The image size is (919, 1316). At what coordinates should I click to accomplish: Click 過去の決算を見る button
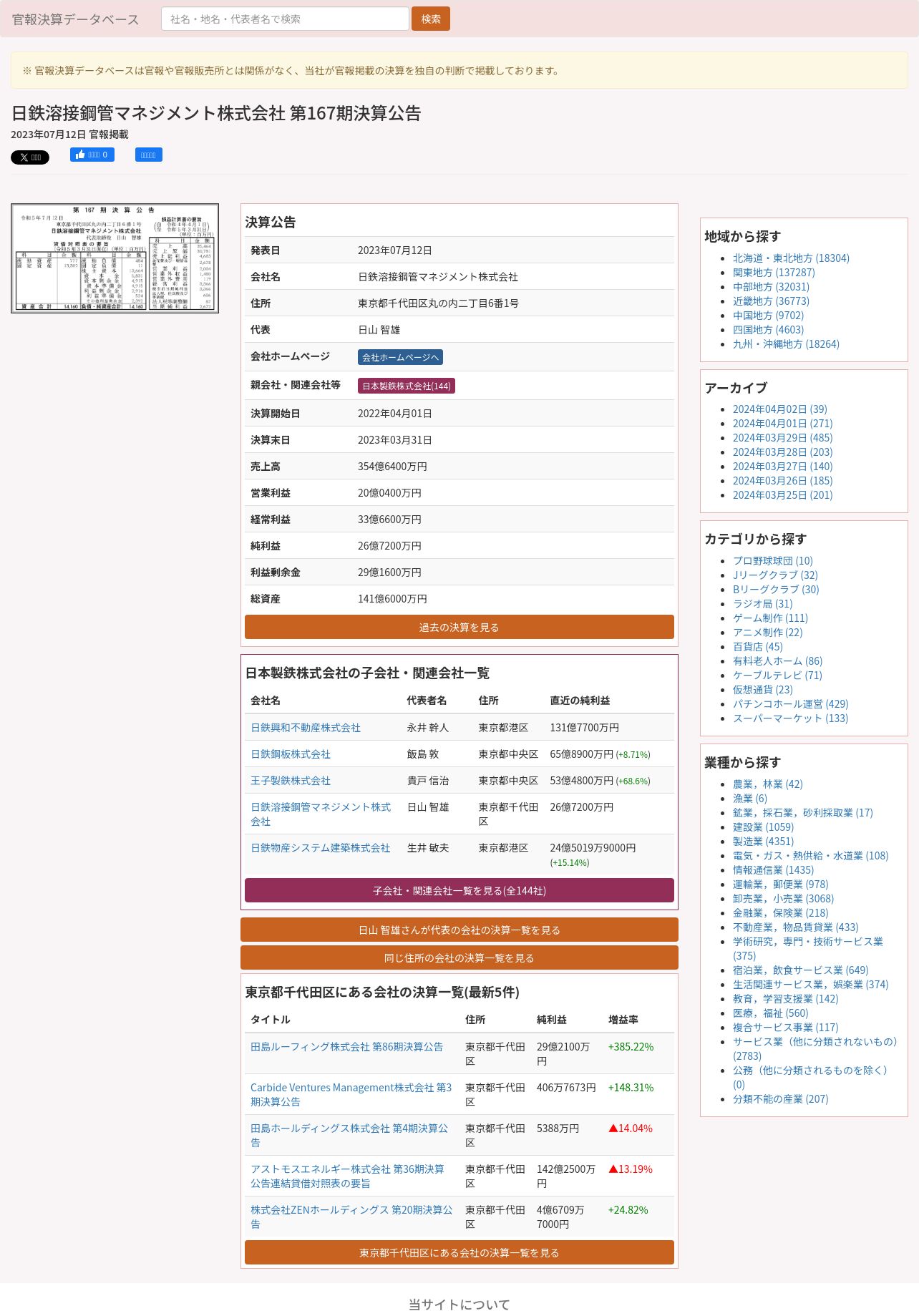459,627
